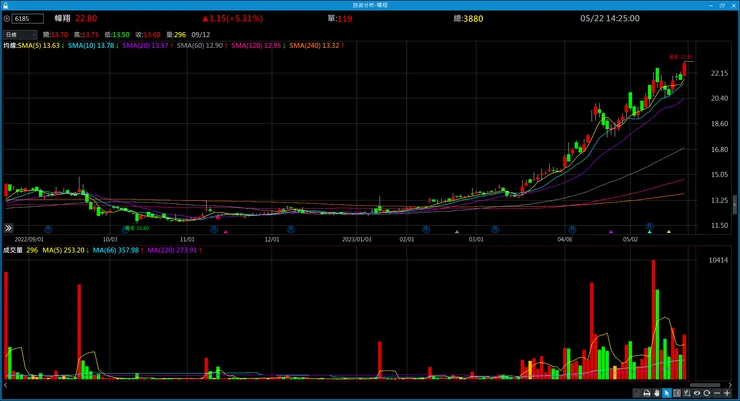Open the chart axis settings icon
This screenshot has width=740, height=401.
pyautogui.click(x=687, y=393)
